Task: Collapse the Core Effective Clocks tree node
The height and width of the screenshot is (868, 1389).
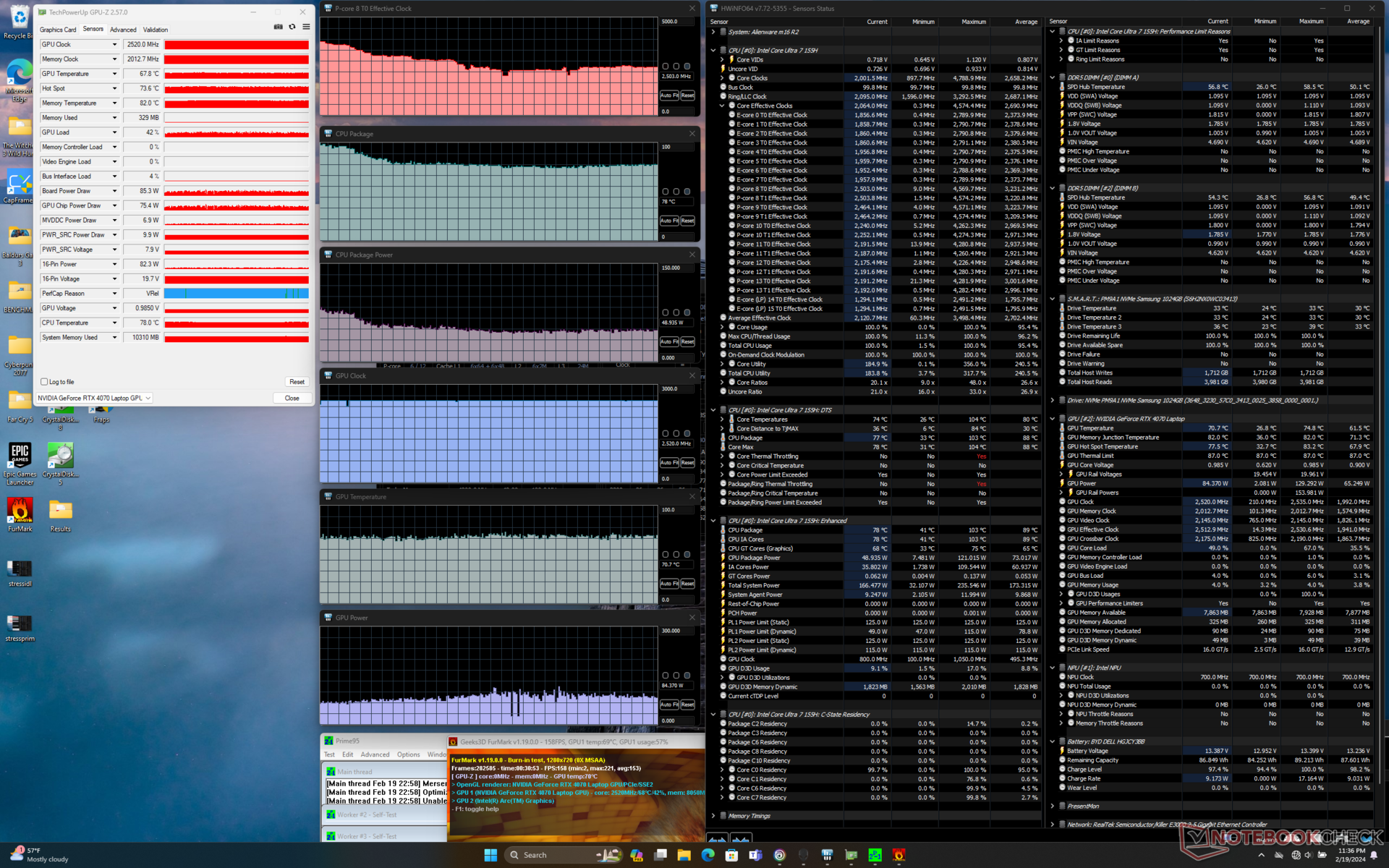Action: click(x=722, y=106)
